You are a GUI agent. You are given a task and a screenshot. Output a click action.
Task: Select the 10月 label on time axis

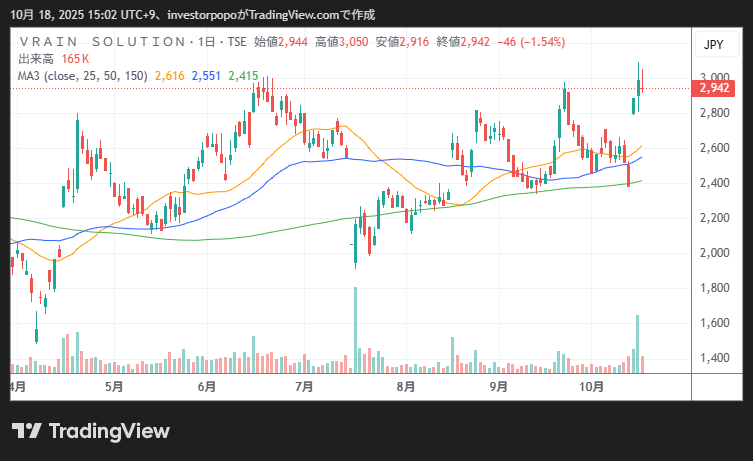[592, 386]
